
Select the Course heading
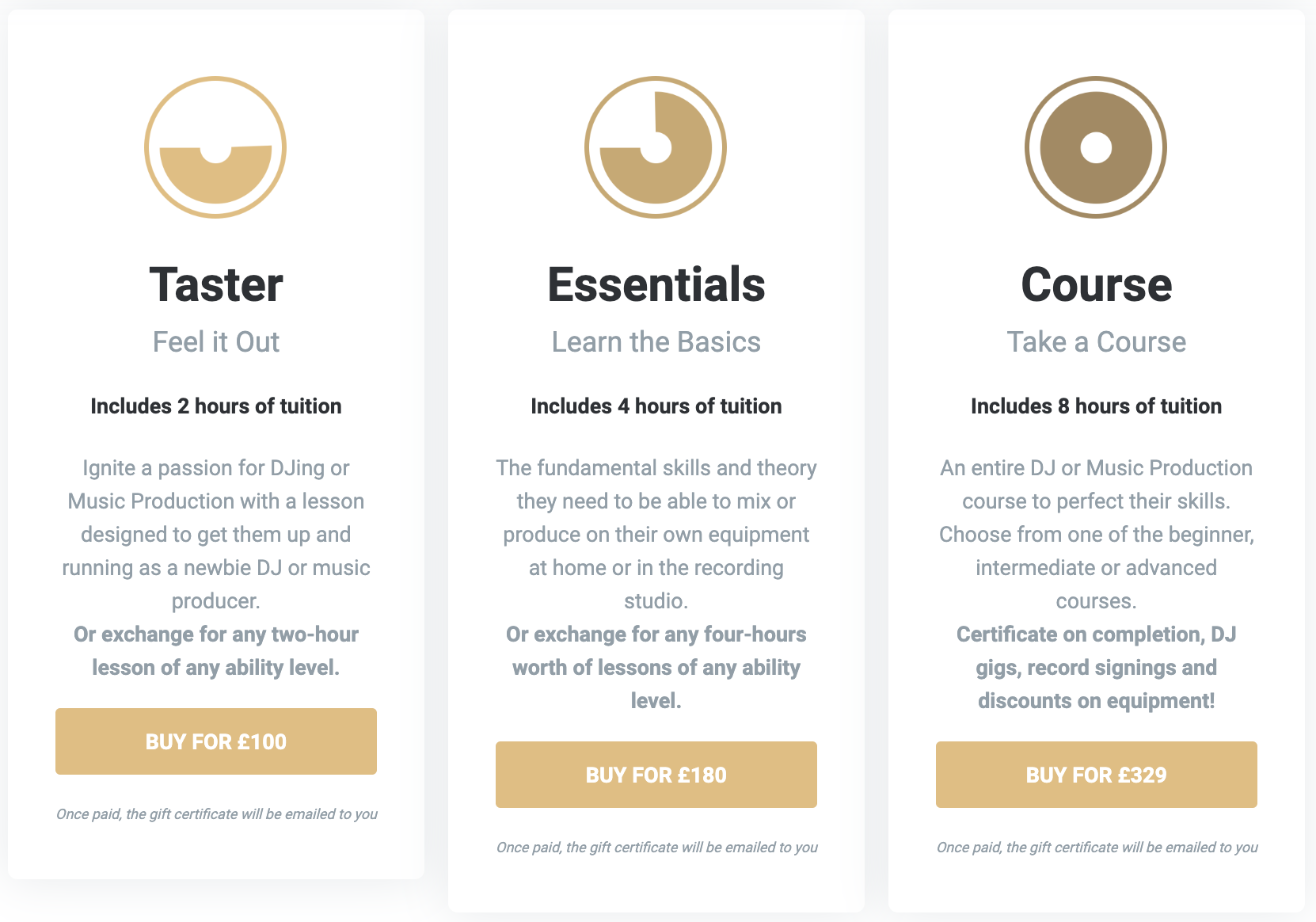click(x=1097, y=284)
